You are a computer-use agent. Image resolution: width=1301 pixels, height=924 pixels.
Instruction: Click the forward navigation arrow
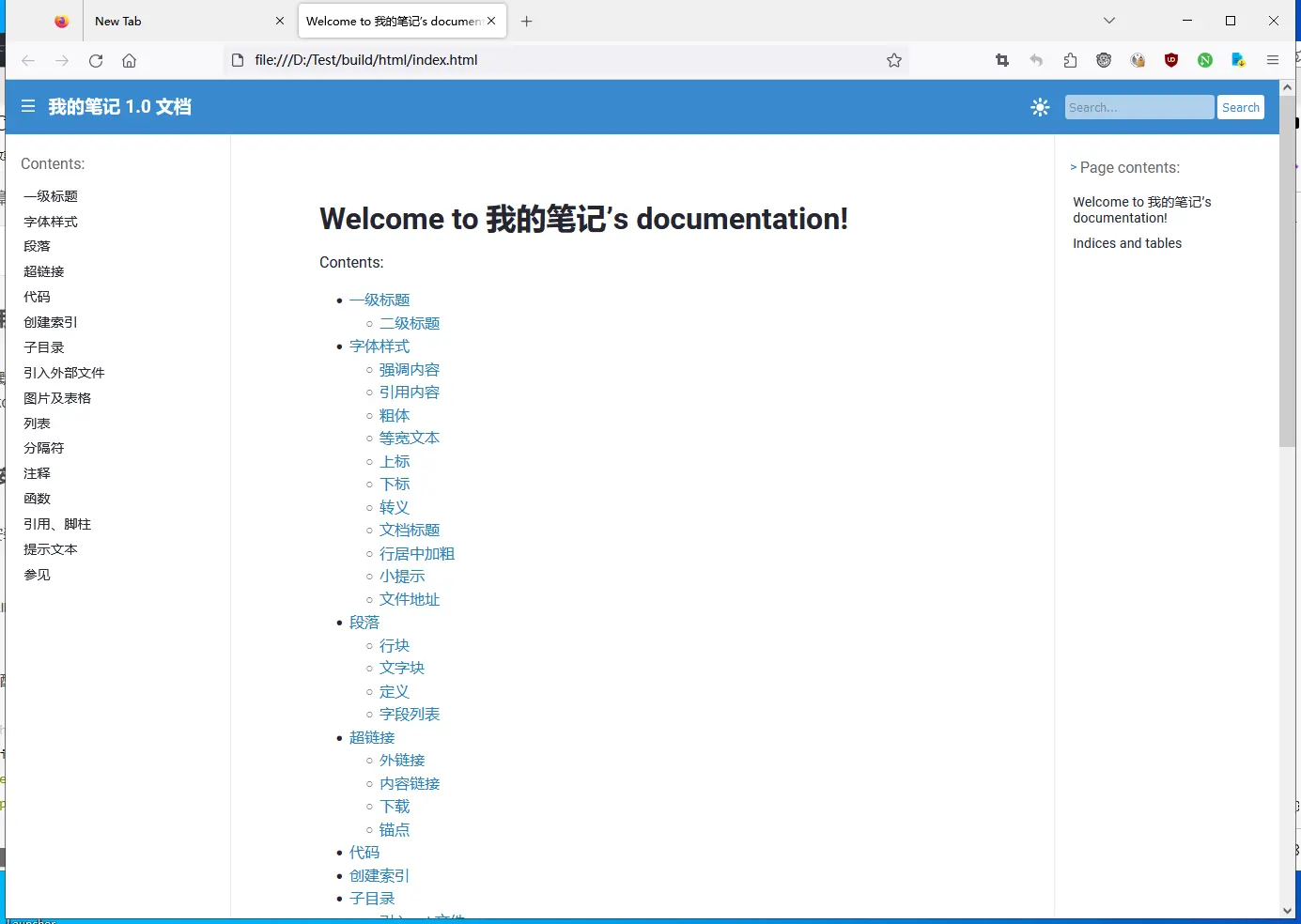pos(62,60)
